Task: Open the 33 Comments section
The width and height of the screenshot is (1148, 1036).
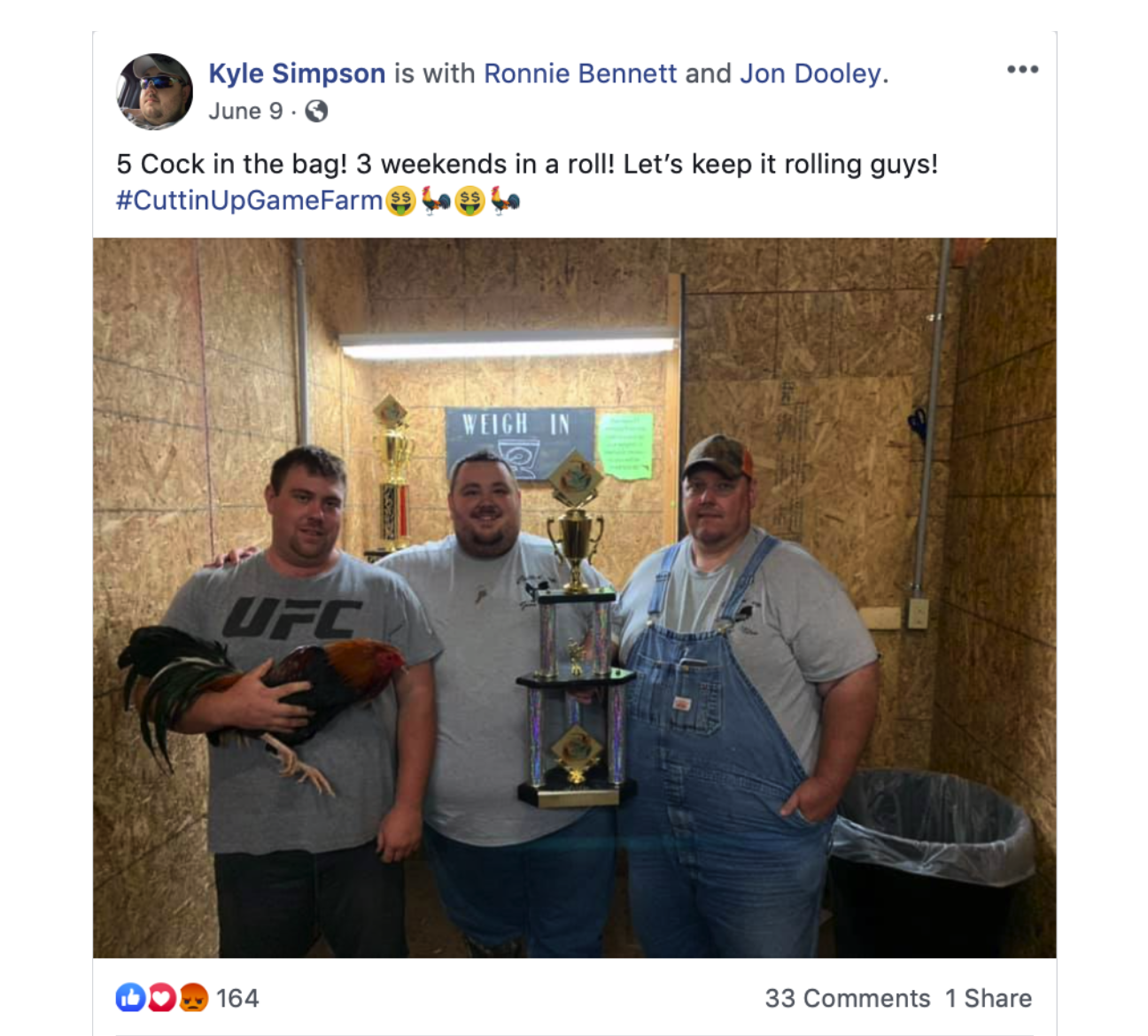Action: 848,999
